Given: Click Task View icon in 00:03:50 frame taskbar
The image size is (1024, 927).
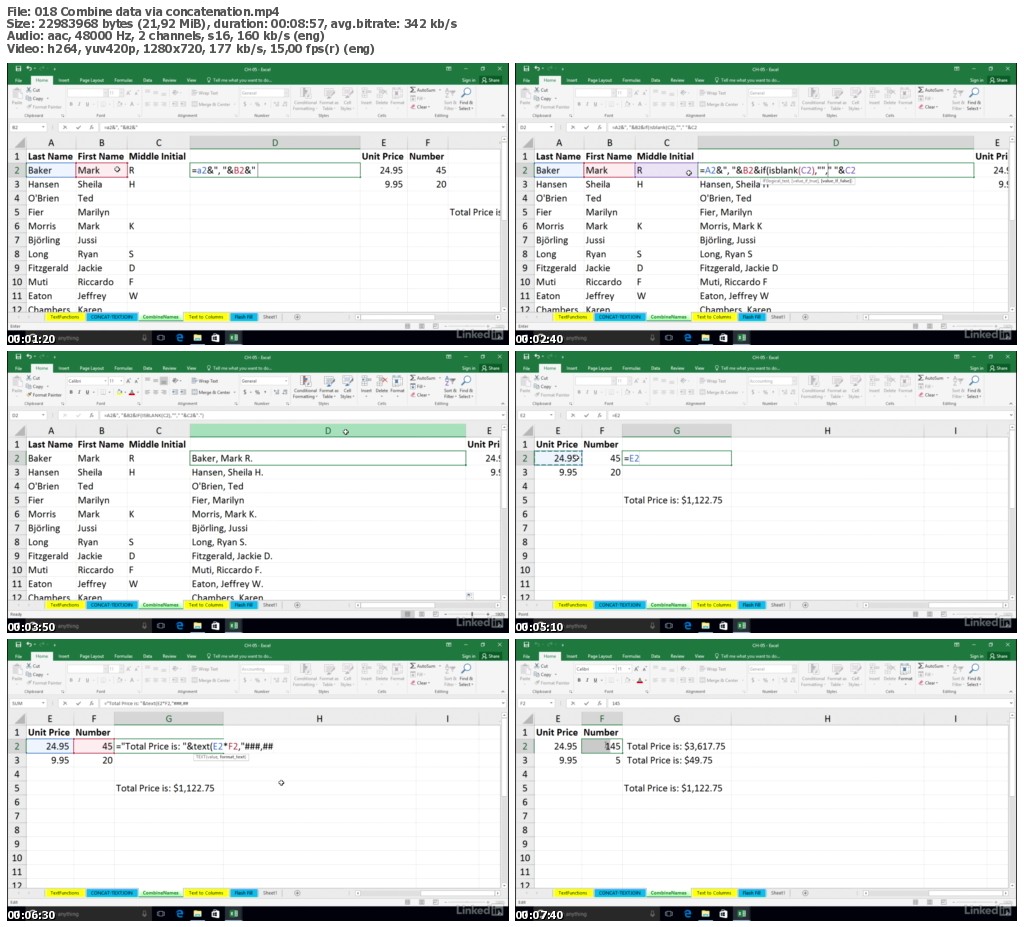Looking at the screenshot, I should click(161, 625).
